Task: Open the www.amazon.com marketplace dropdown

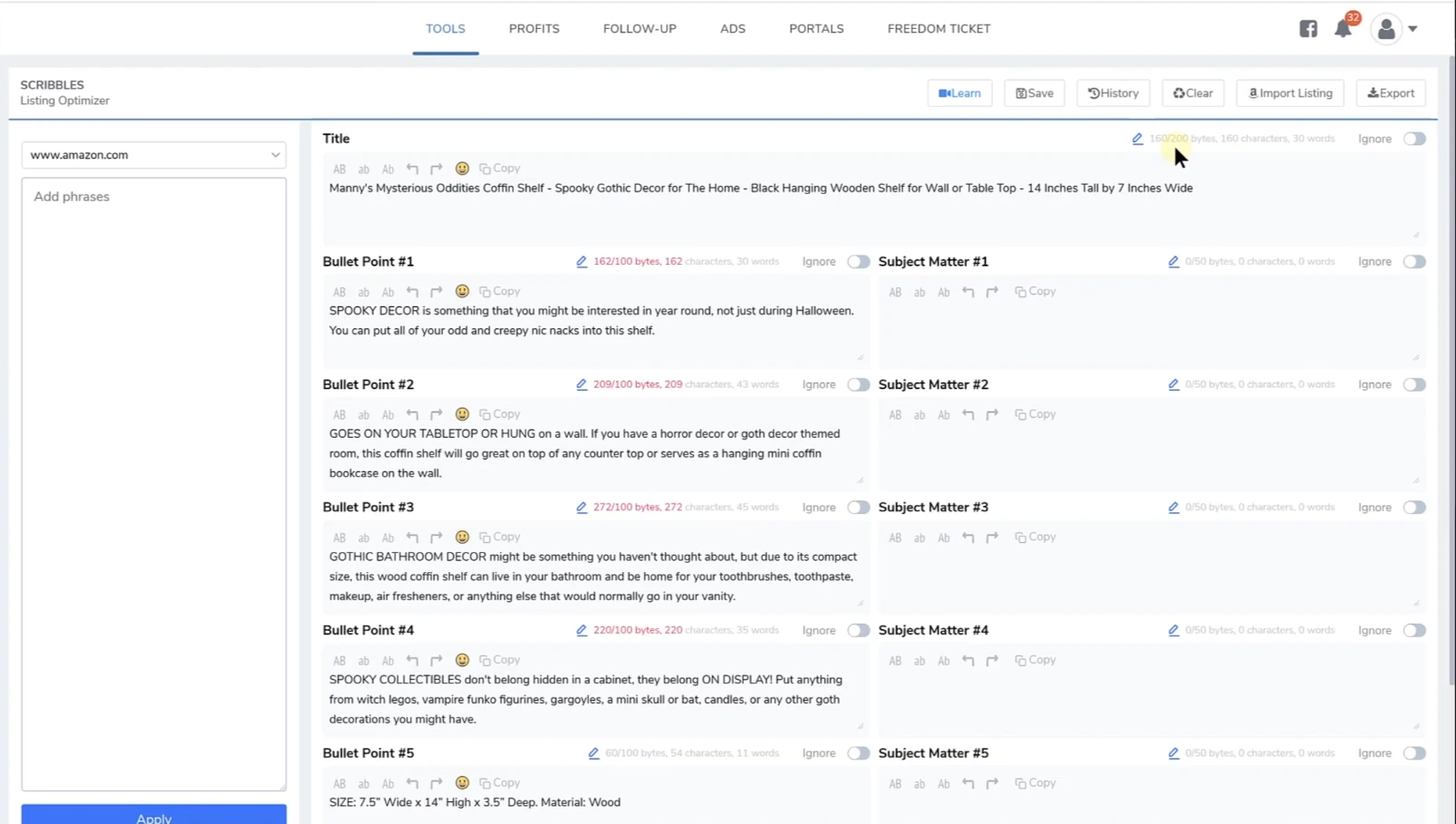Action: [x=154, y=155]
